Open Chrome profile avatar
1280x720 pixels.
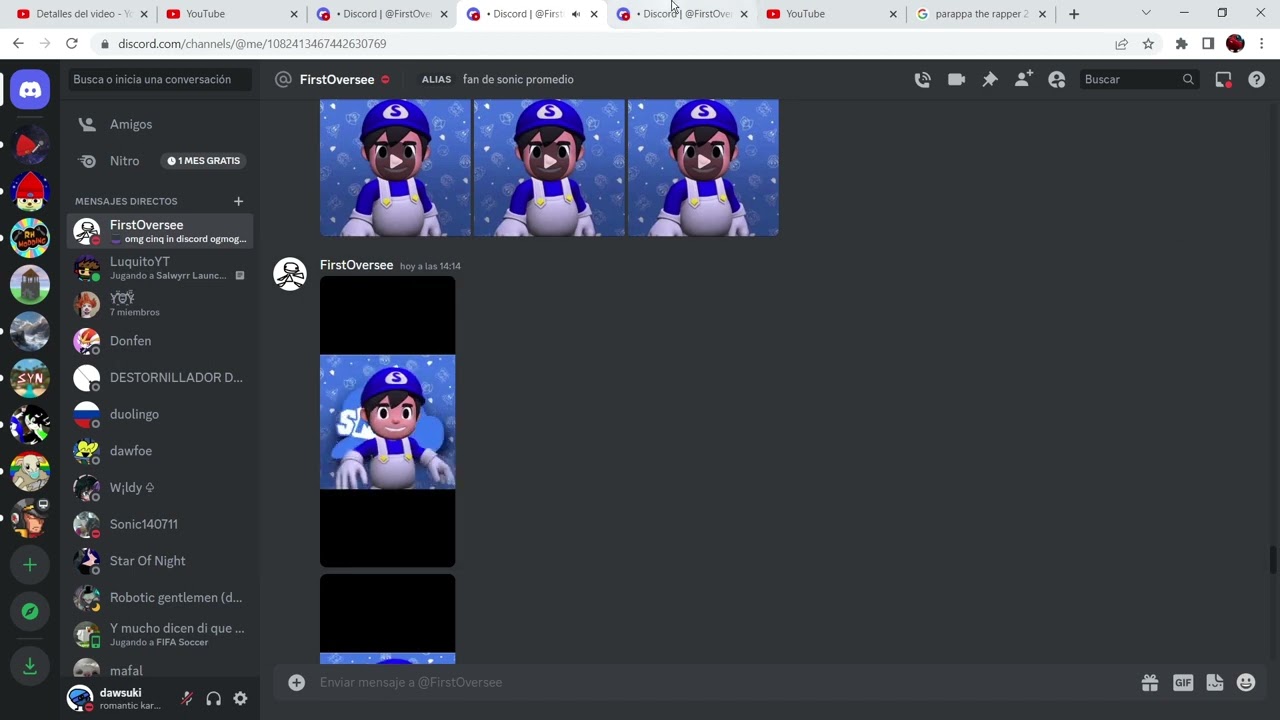click(x=1235, y=44)
